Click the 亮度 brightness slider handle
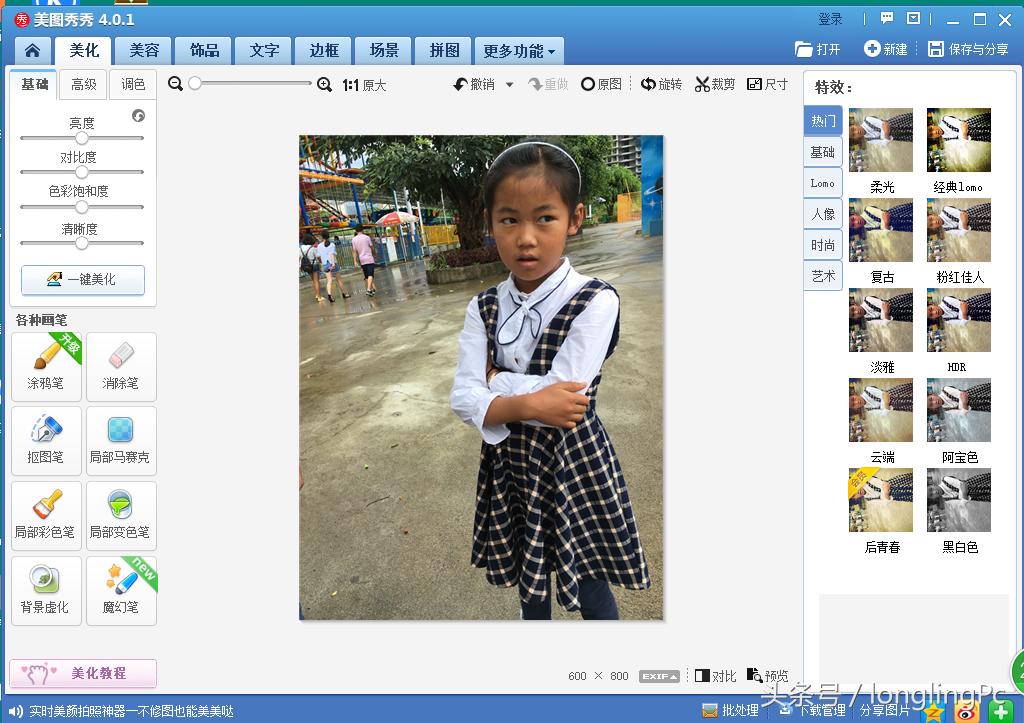Image resolution: width=1024 pixels, height=723 pixels. [x=82, y=138]
